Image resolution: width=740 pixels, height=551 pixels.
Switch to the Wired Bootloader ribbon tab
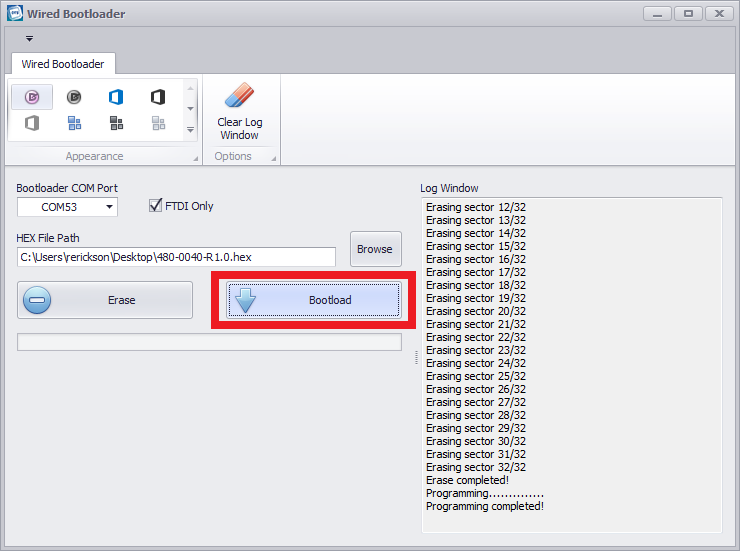coord(63,64)
